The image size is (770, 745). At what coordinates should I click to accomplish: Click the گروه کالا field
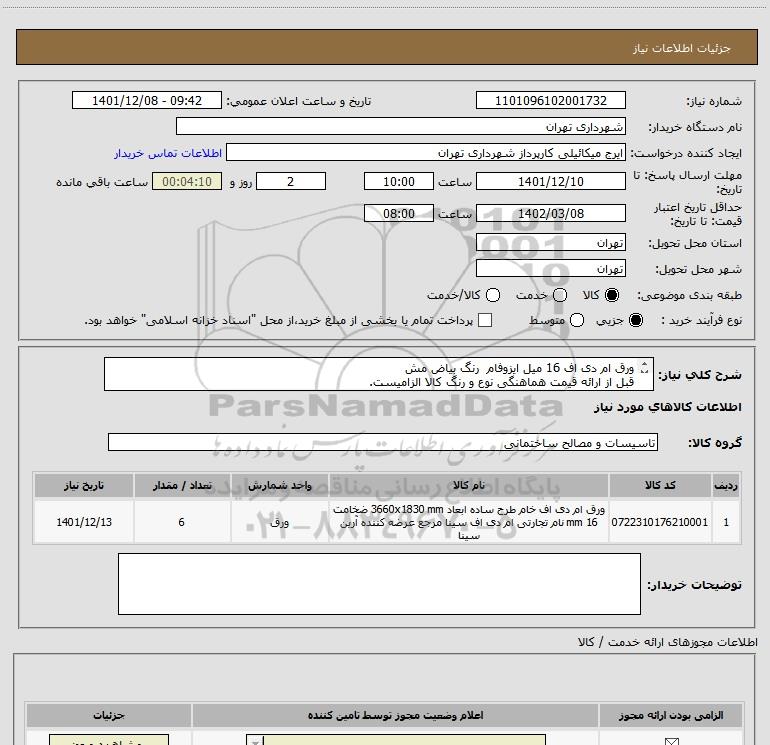(x=383, y=442)
